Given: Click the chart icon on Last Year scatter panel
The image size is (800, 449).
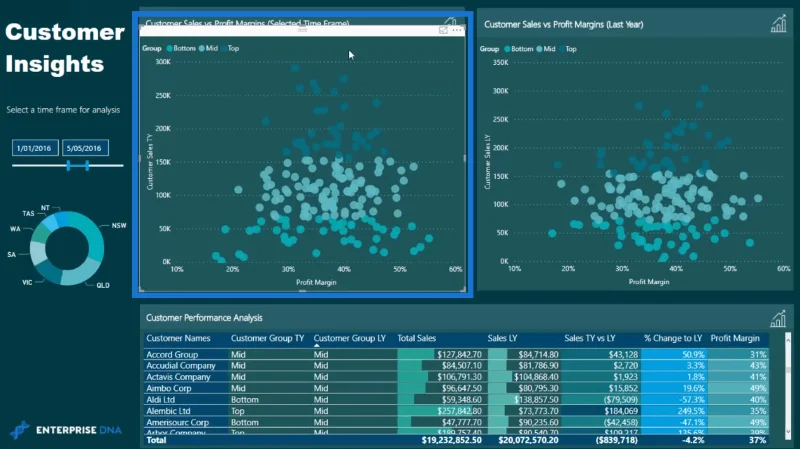Looking at the screenshot, I should click(779, 23).
